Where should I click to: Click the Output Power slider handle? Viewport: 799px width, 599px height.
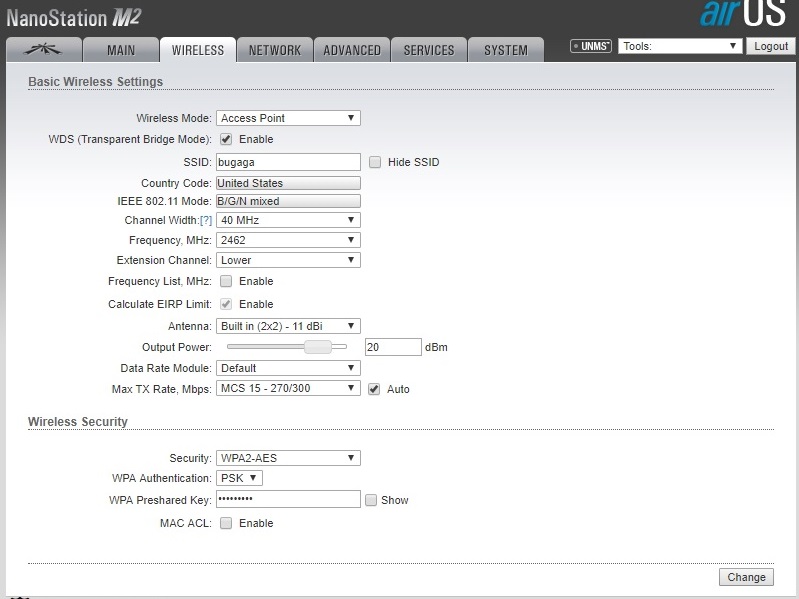[317, 347]
